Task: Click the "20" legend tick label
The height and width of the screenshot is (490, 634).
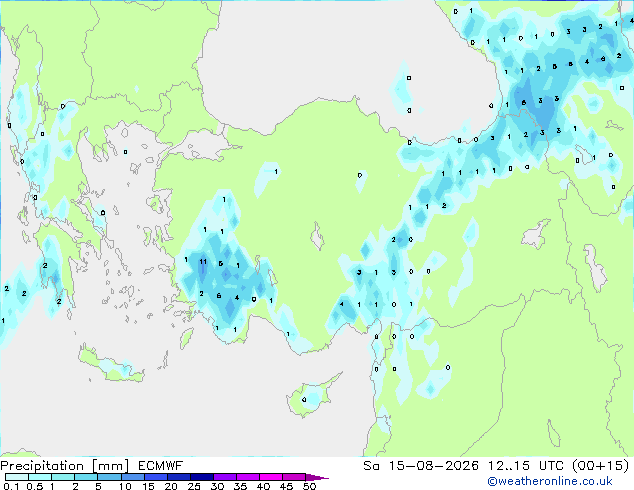Action: [171, 486]
